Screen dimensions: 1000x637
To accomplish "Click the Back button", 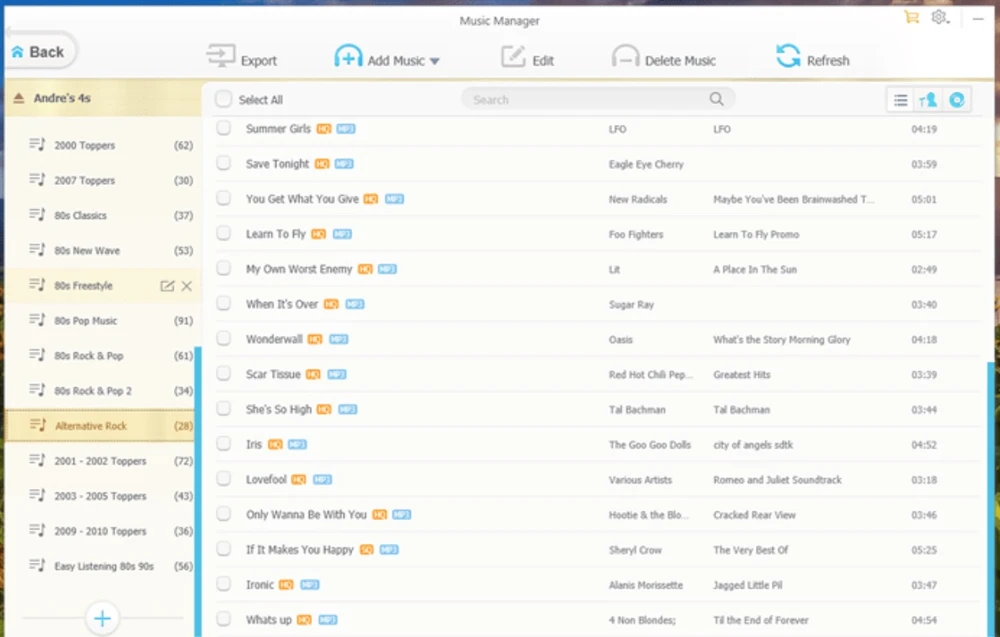I will coord(38,52).
